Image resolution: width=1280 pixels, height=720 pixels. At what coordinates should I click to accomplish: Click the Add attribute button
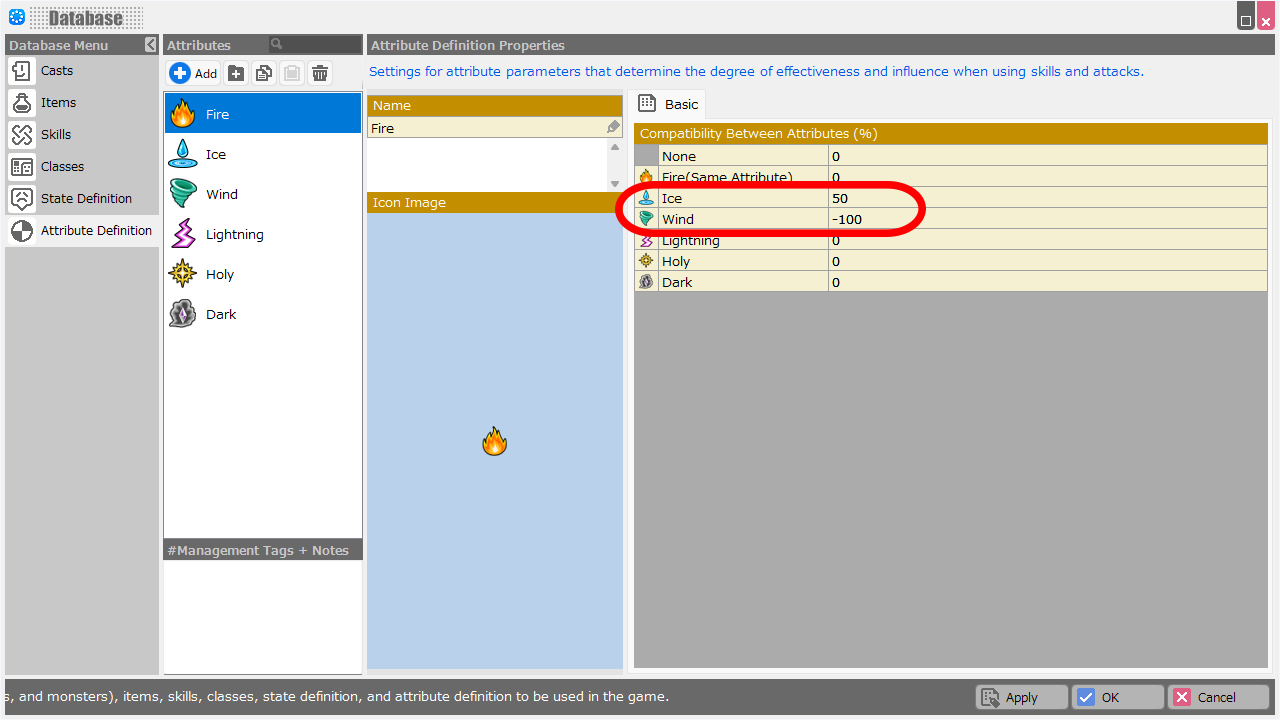coord(194,73)
